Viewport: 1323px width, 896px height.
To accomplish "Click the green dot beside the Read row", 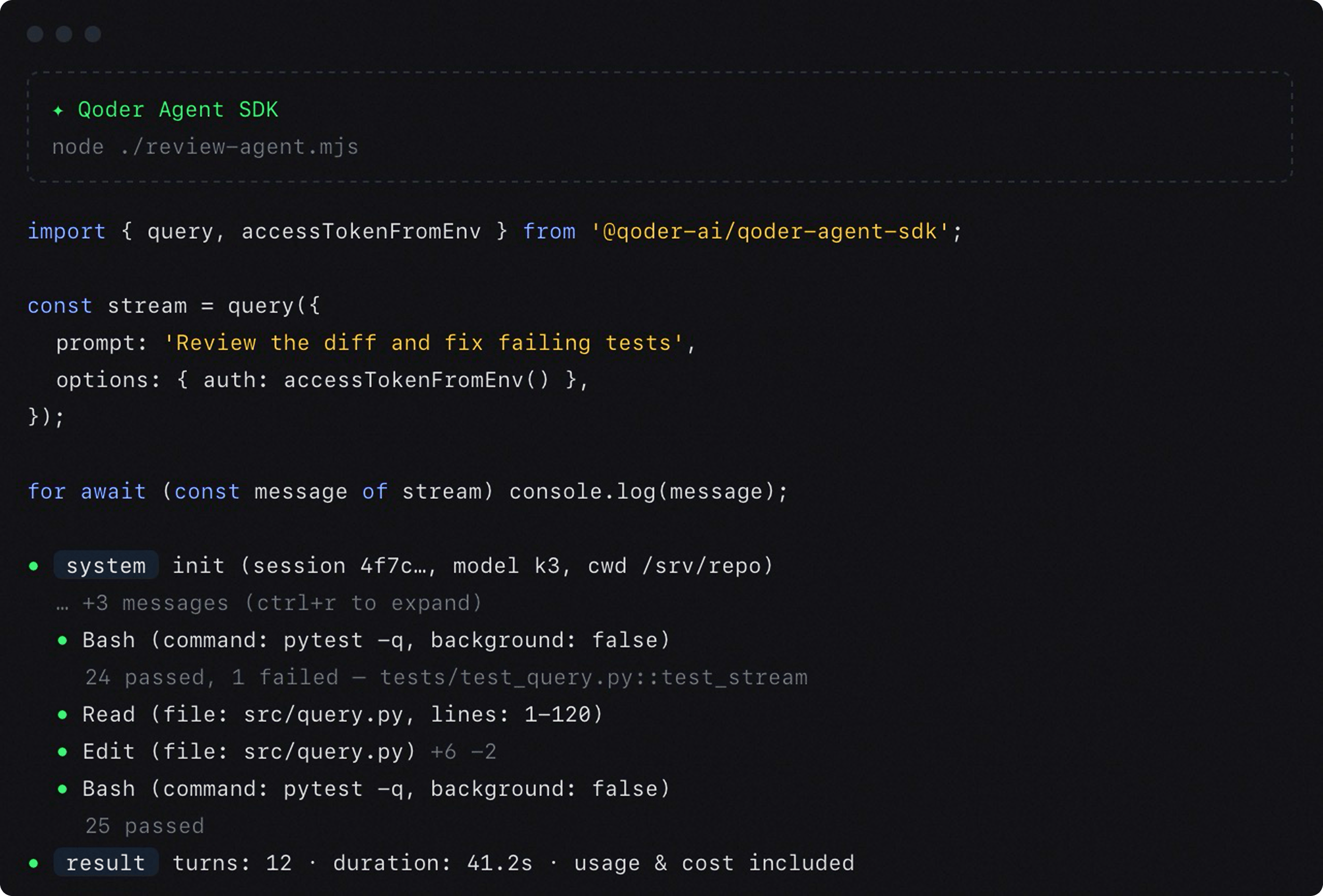I will pyautogui.click(x=63, y=715).
